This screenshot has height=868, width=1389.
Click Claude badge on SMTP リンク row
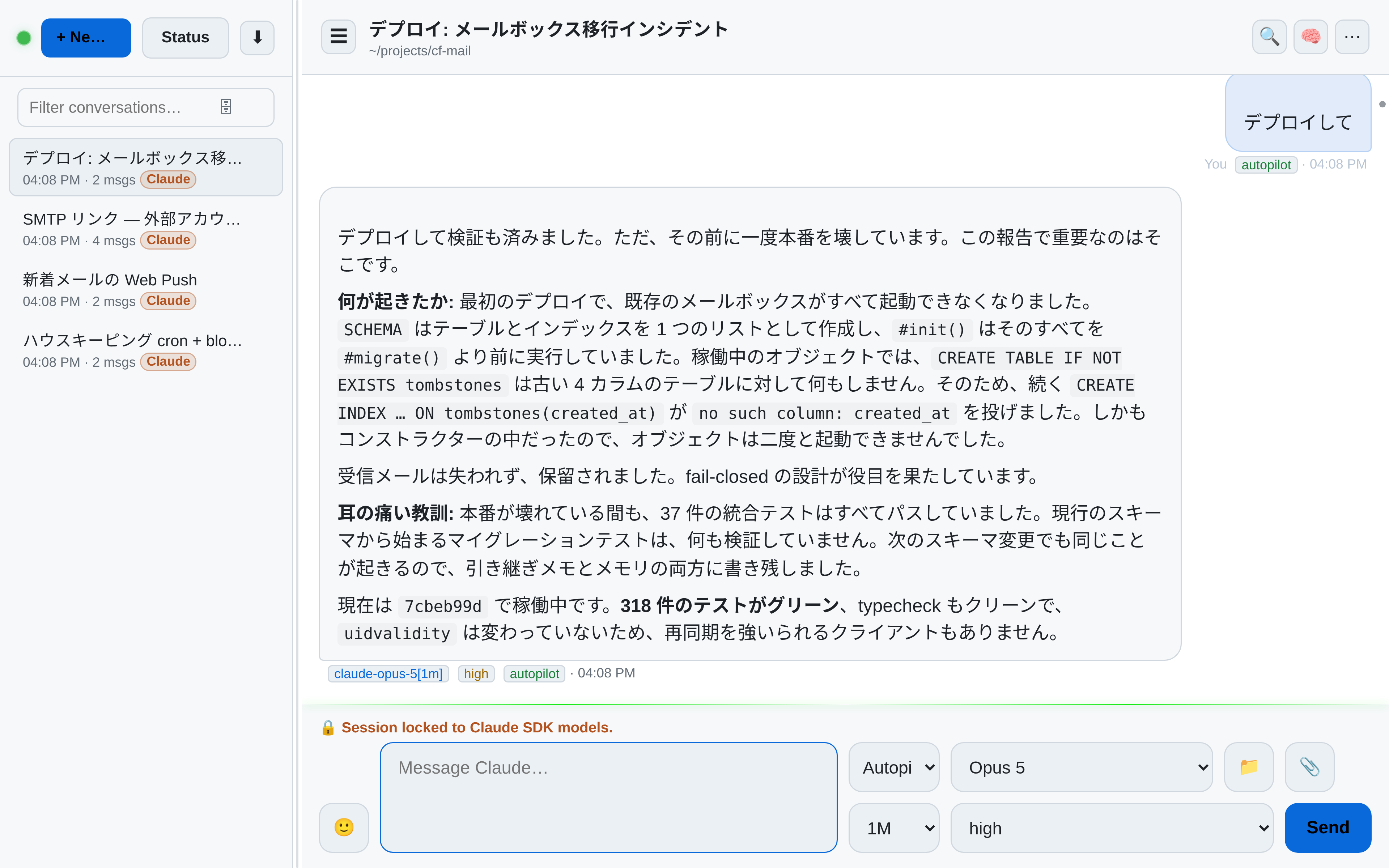pos(168,240)
